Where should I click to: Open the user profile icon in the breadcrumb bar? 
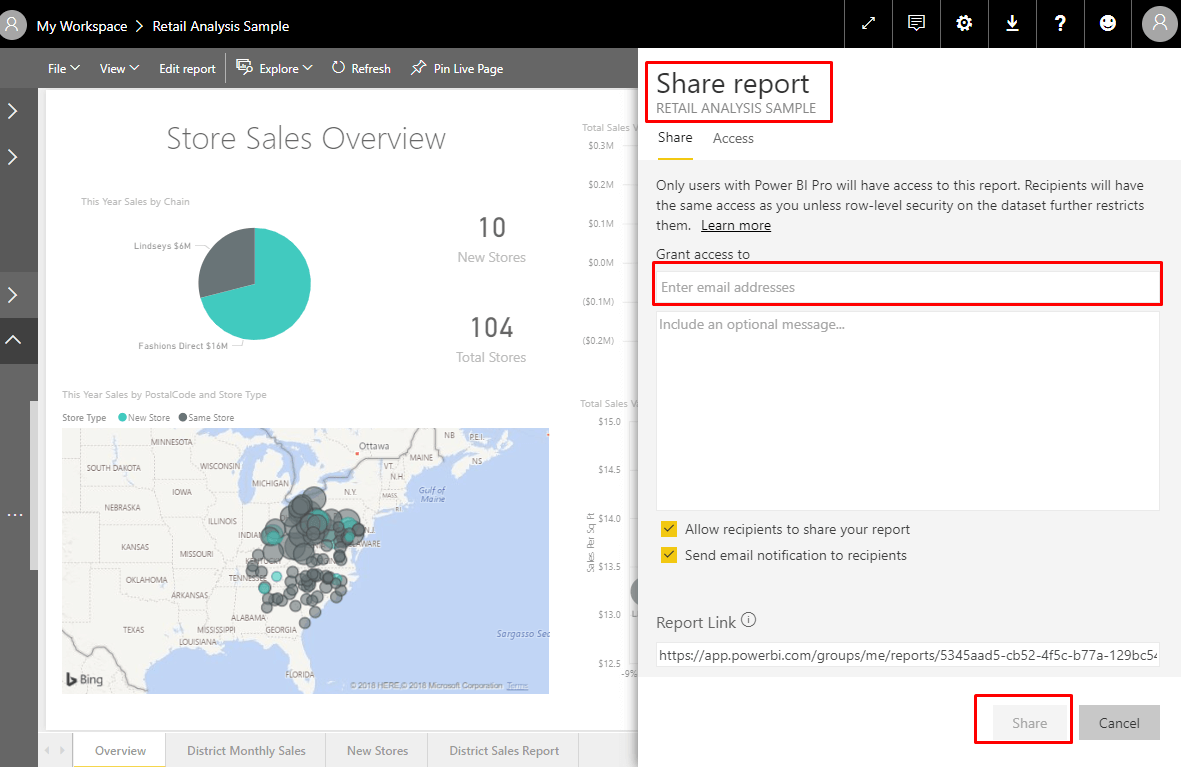(x=11, y=25)
